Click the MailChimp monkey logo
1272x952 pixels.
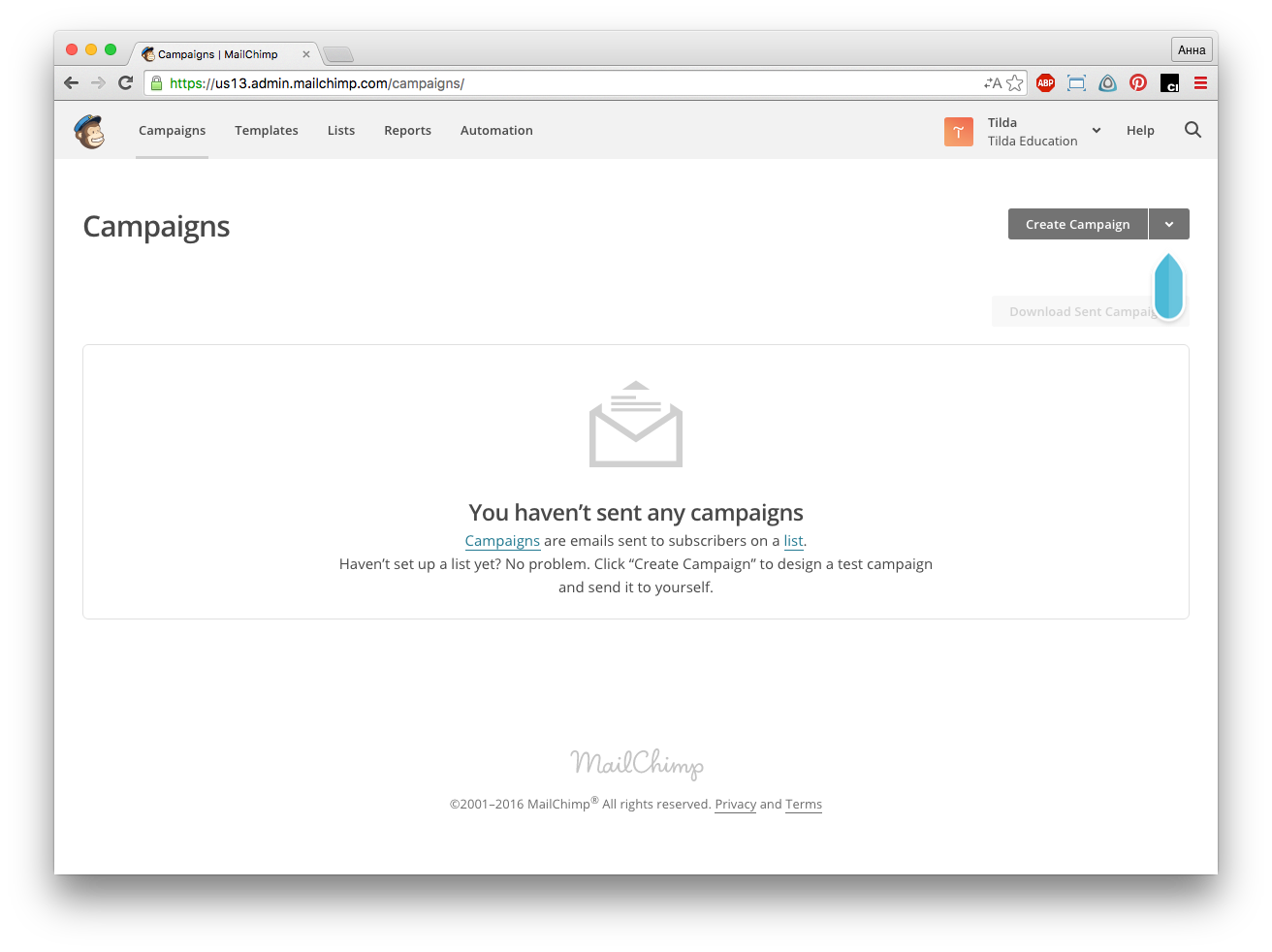tap(90, 131)
